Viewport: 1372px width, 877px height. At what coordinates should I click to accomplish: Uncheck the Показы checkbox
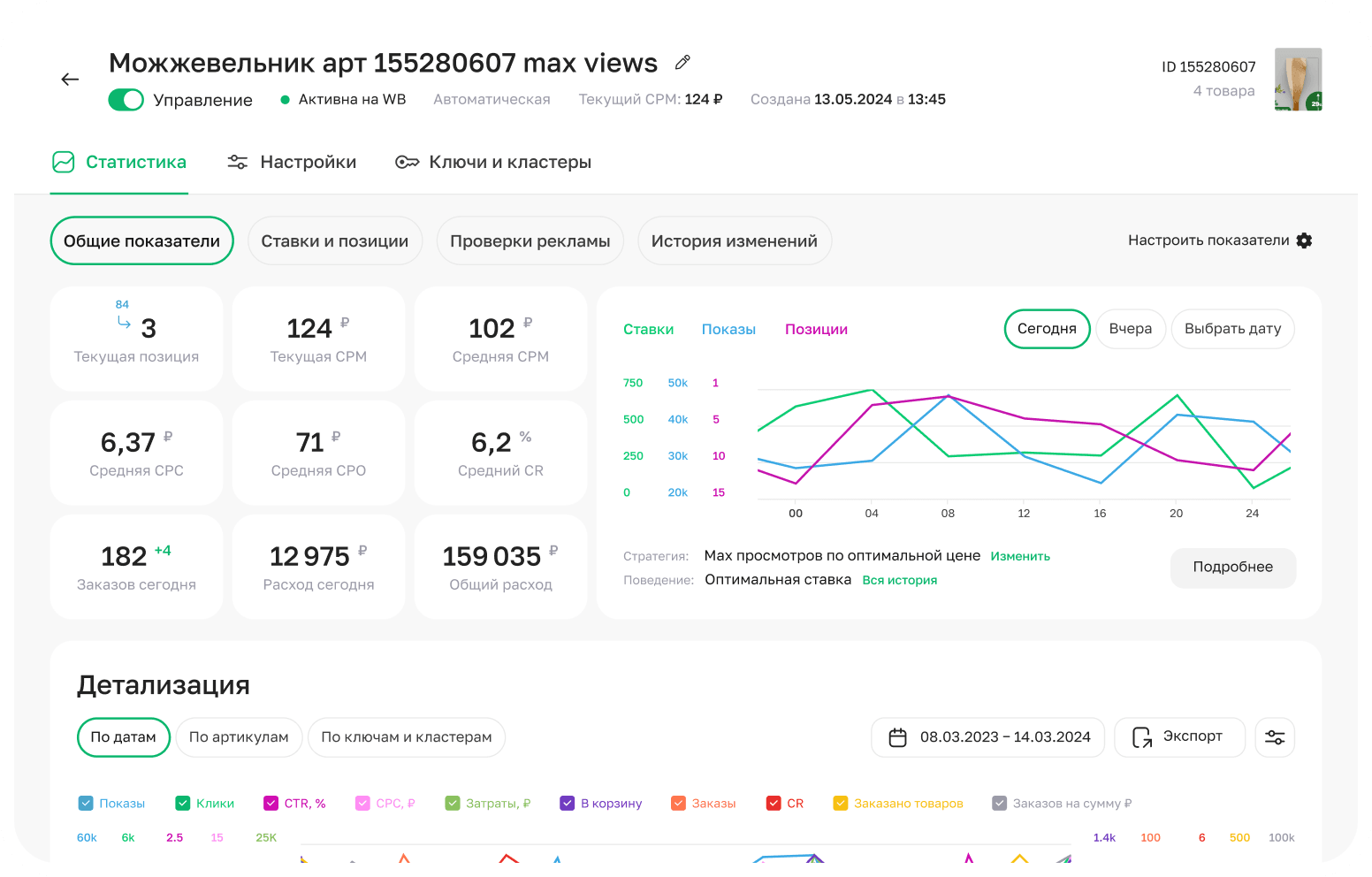[86, 804]
